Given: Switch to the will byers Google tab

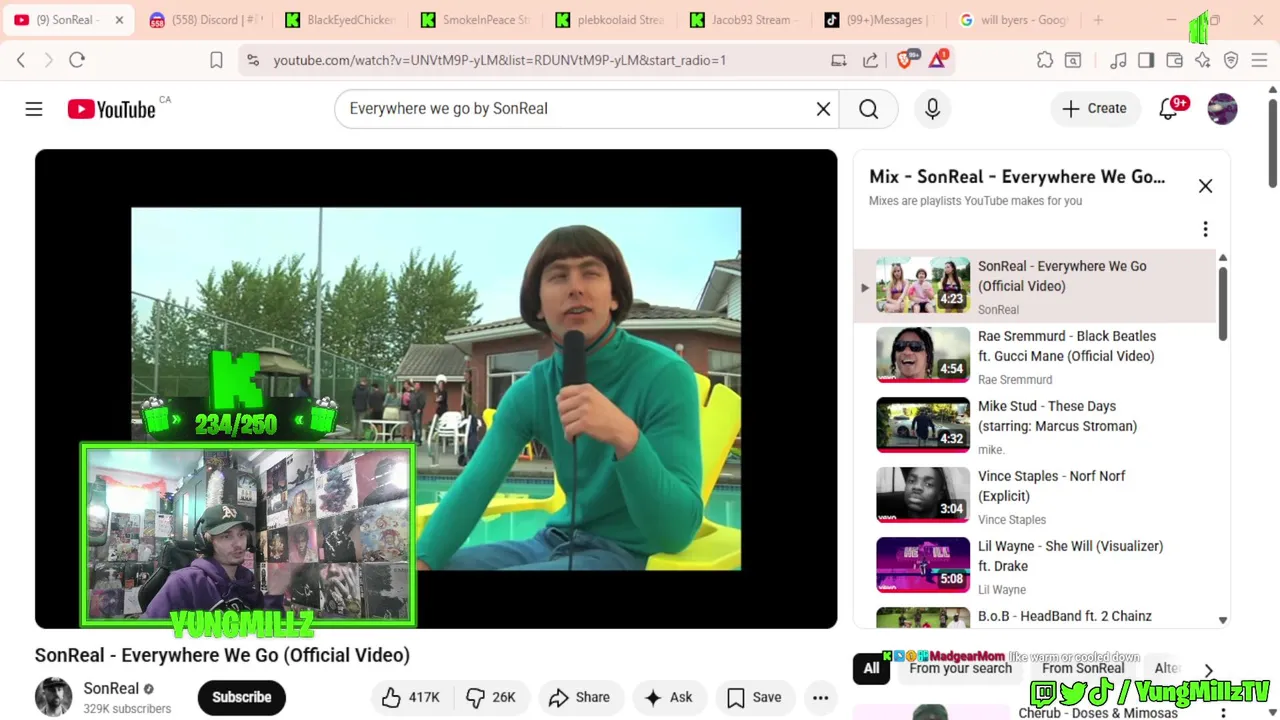Looking at the screenshot, I should point(1015,20).
